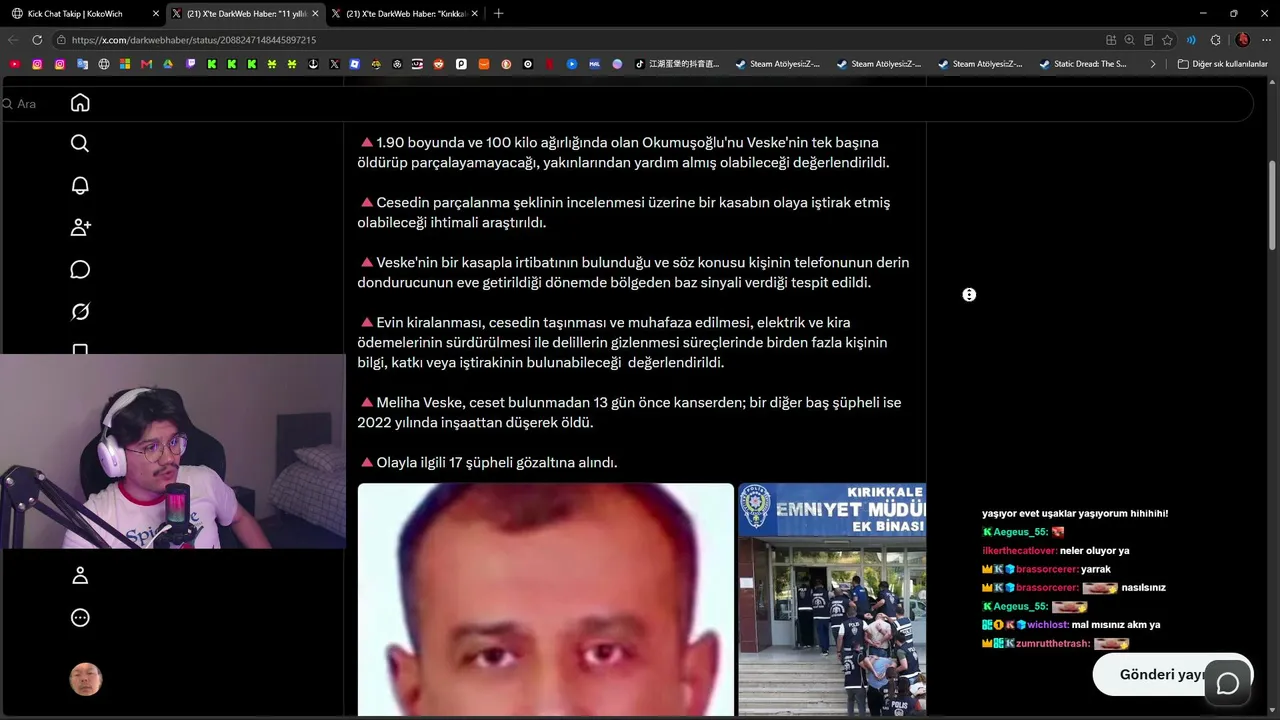This screenshot has height=720, width=1280.
Task: Switch to the DarkWeb Haber "11 yıllık" tab
Action: click(244, 13)
